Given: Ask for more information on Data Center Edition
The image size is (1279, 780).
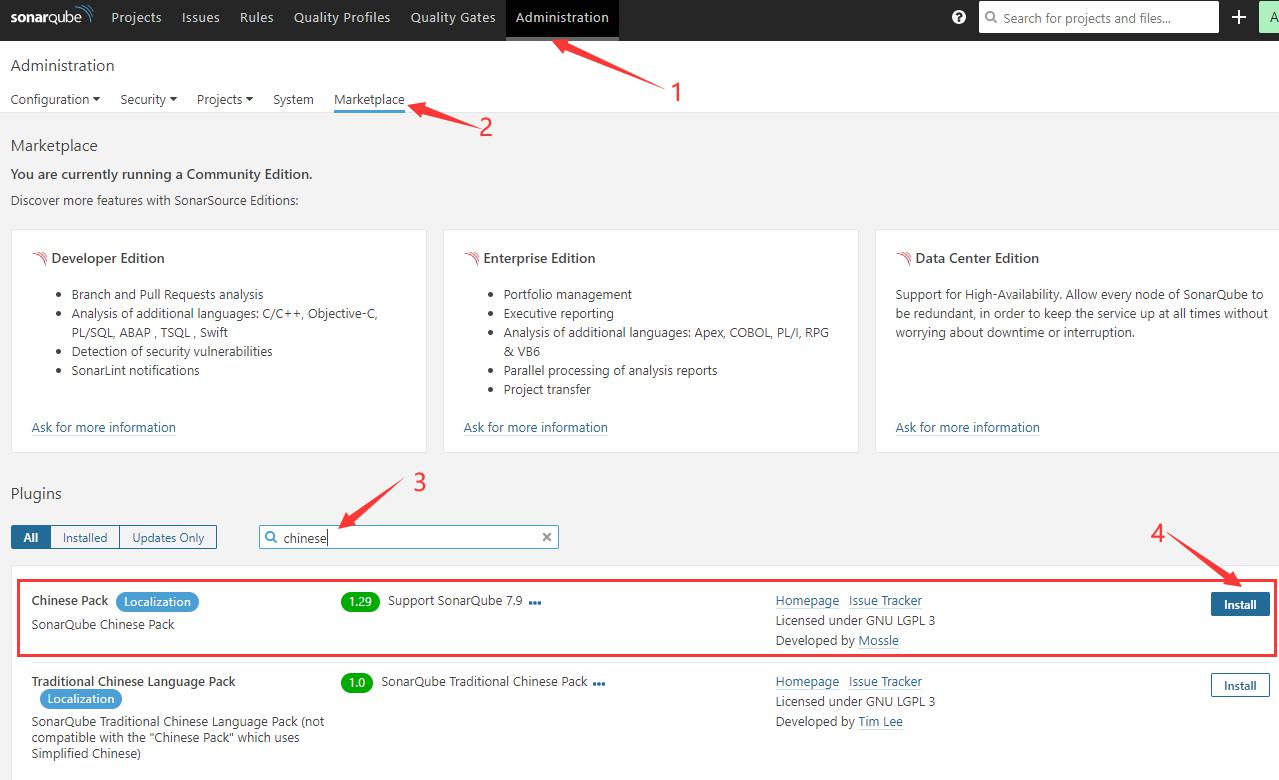Looking at the screenshot, I should click(x=968, y=427).
